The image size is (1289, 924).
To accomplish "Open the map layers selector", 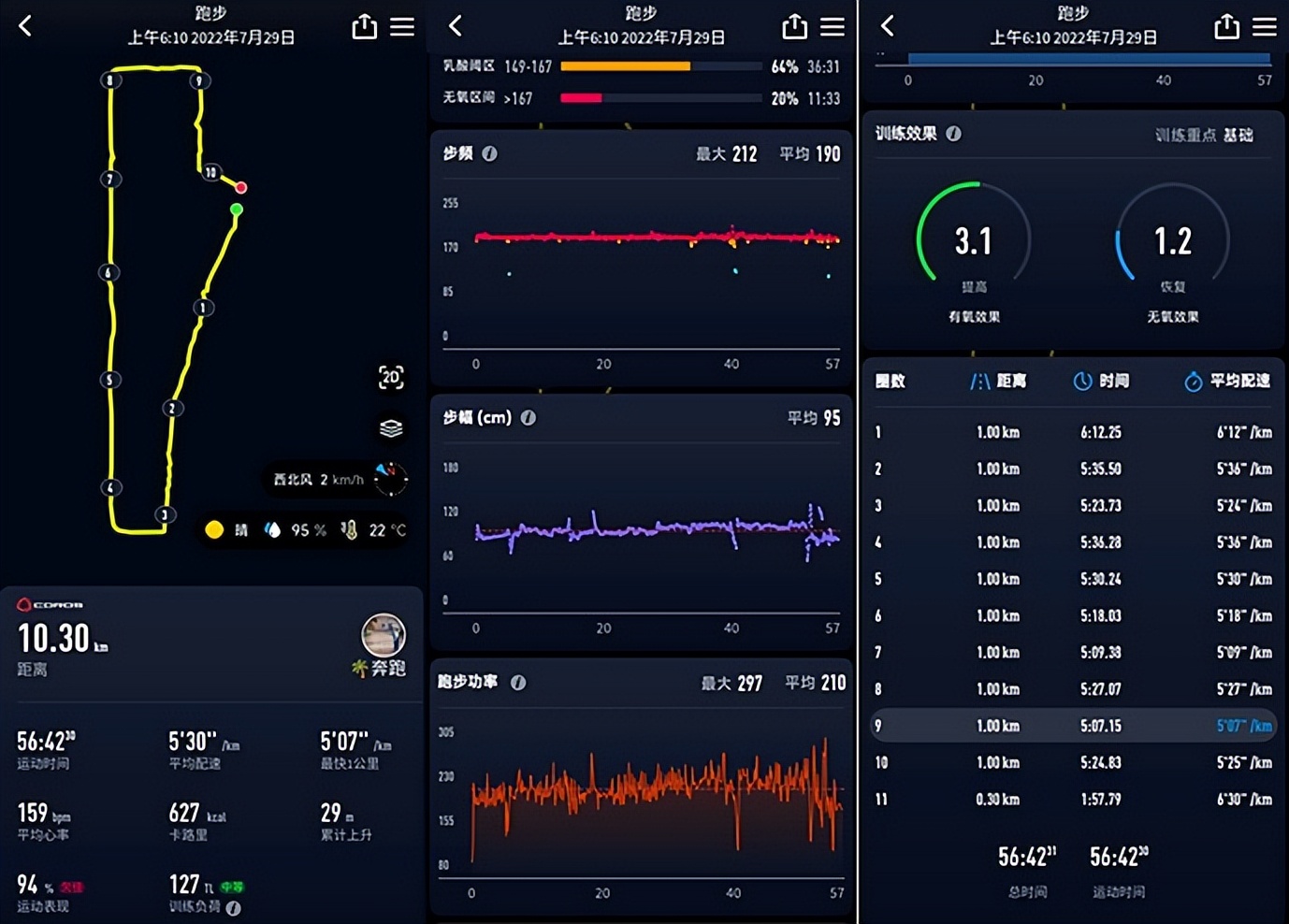I will tap(391, 428).
